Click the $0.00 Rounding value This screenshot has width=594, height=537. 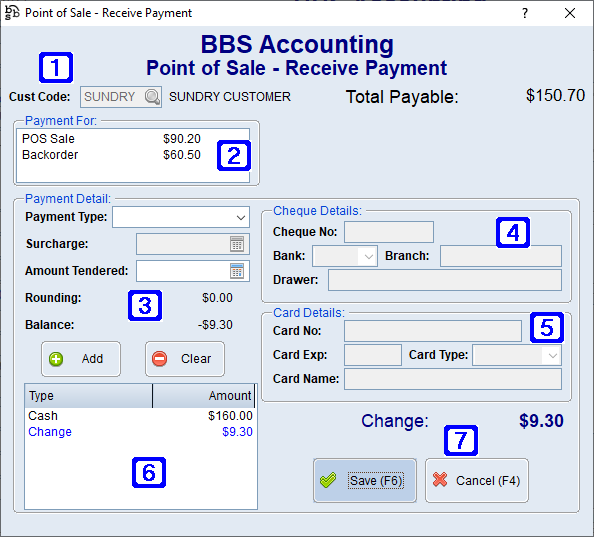click(217, 298)
